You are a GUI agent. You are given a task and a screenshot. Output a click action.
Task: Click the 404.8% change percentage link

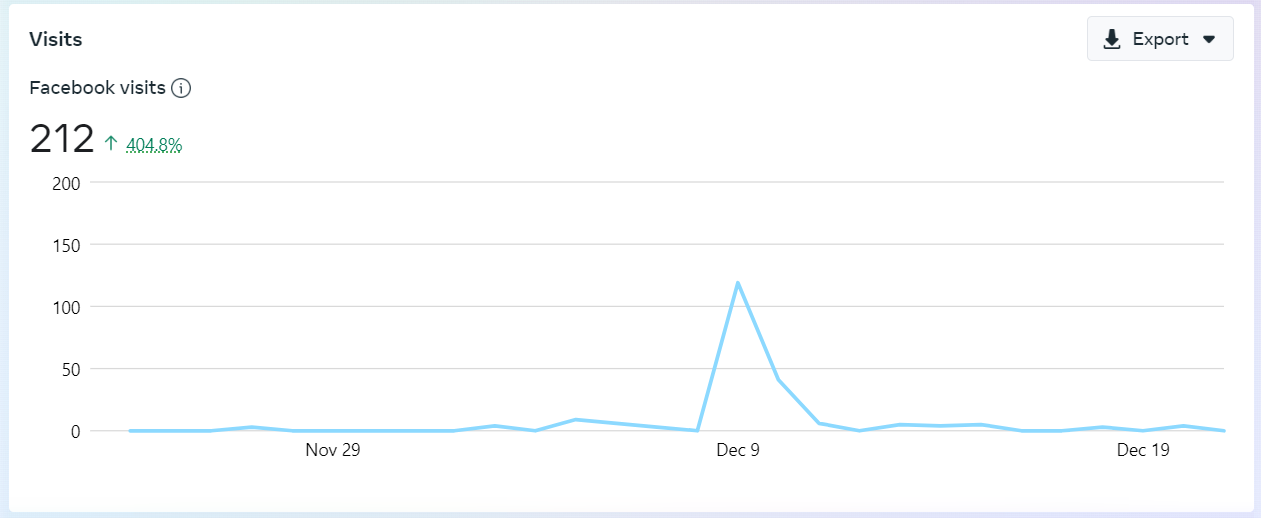click(x=154, y=145)
